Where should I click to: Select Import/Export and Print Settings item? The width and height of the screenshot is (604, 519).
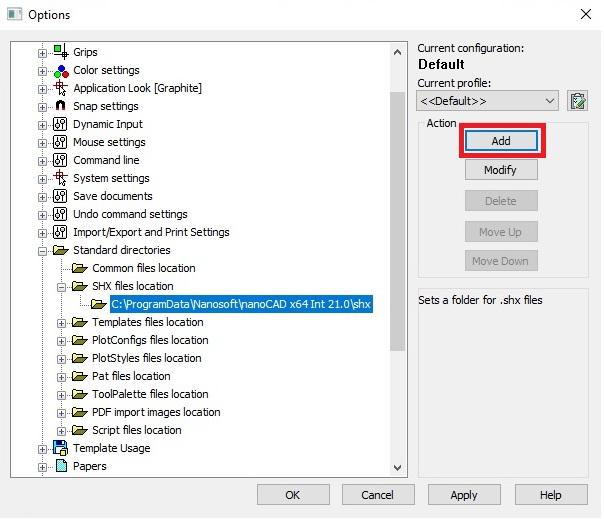click(x=151, y=232)
